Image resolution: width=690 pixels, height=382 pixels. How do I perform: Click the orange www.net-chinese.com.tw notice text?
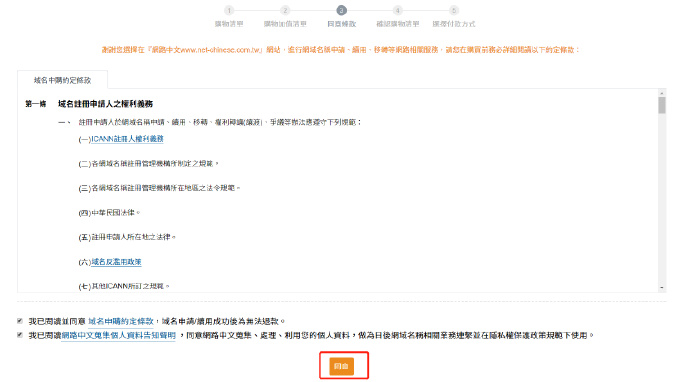[x=341, y=50]
